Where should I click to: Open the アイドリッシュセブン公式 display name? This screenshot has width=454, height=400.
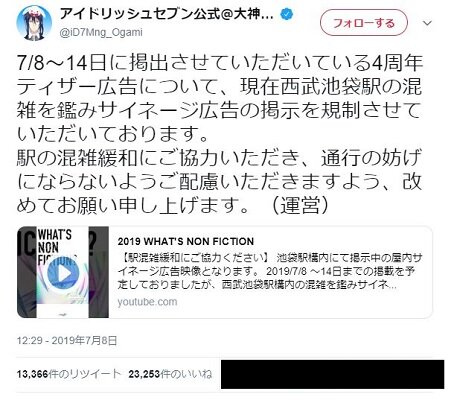pyautogui.click(x=167, y=14)
